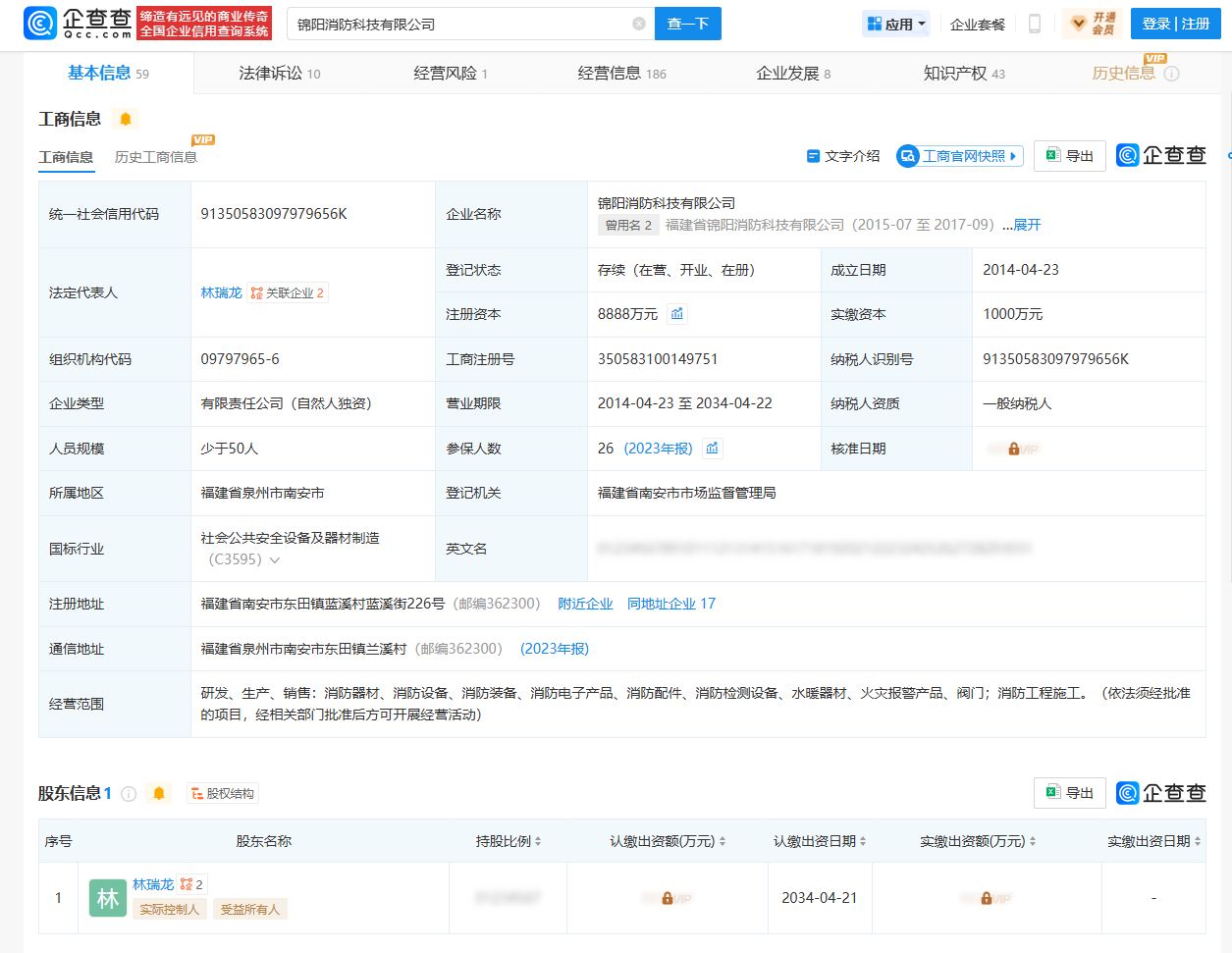
Task: Click the 工商注册号 value 350583100149751
Action: pos(658,359)
